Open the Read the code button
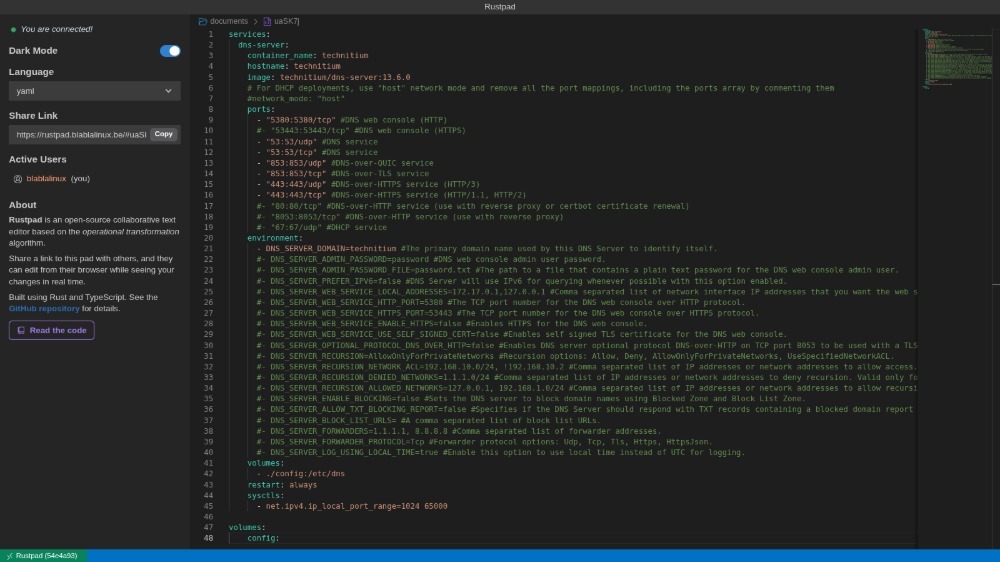This screenshot has width=1000, height=562. [52, 330]
